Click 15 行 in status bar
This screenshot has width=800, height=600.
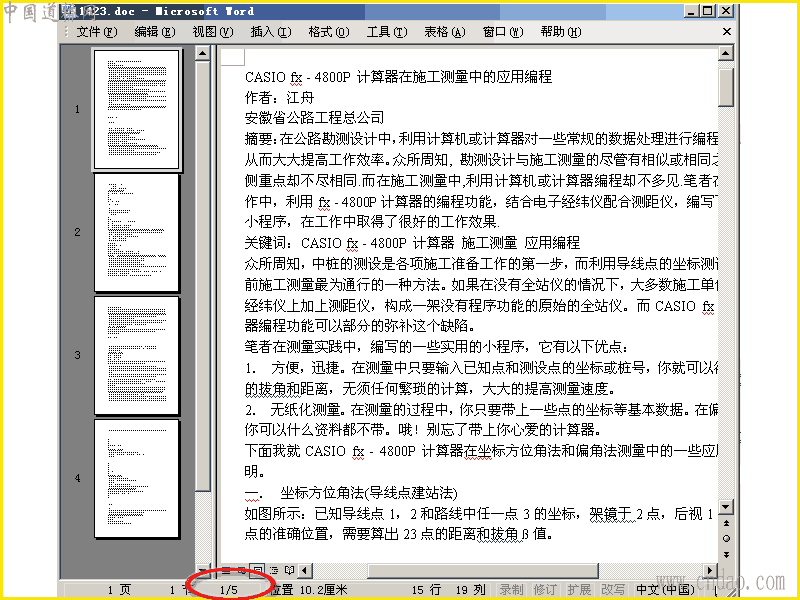coord(427,590)
